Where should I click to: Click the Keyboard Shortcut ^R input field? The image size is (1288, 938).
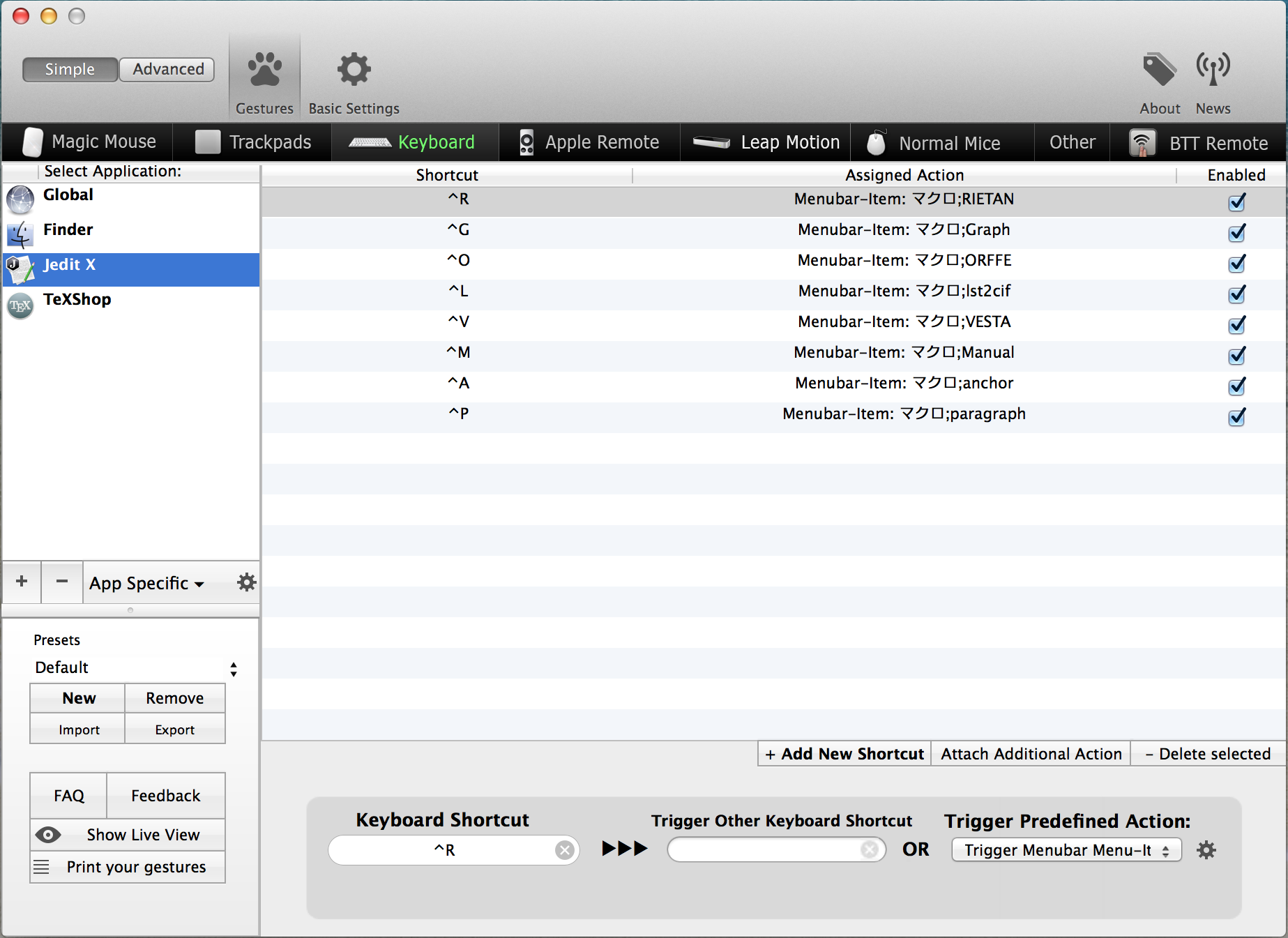453,850
